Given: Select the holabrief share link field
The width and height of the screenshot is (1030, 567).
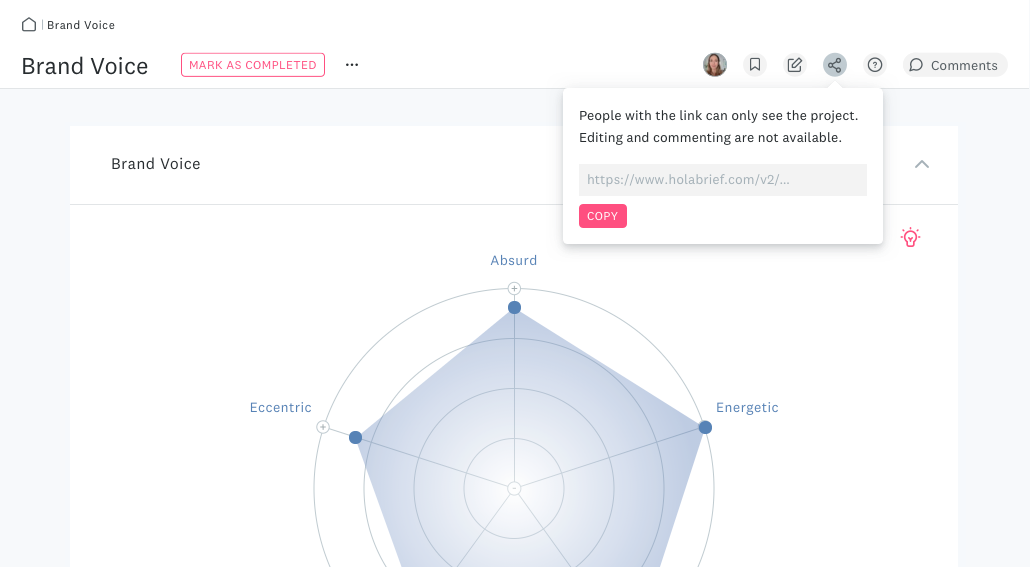Looking at the screenshot, I should (x=723, y=180).
